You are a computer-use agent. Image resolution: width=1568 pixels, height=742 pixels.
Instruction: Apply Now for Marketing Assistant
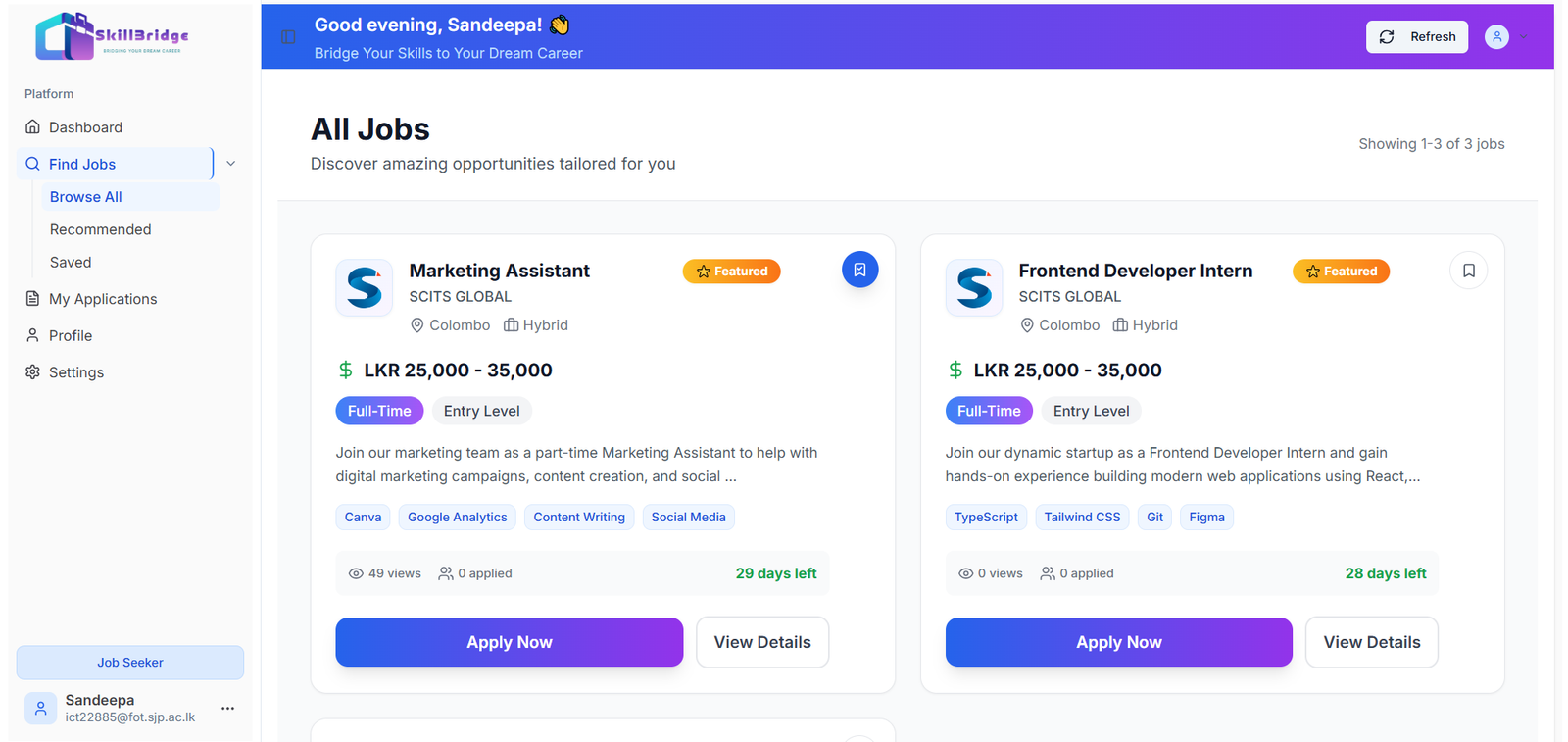[509, 642]
